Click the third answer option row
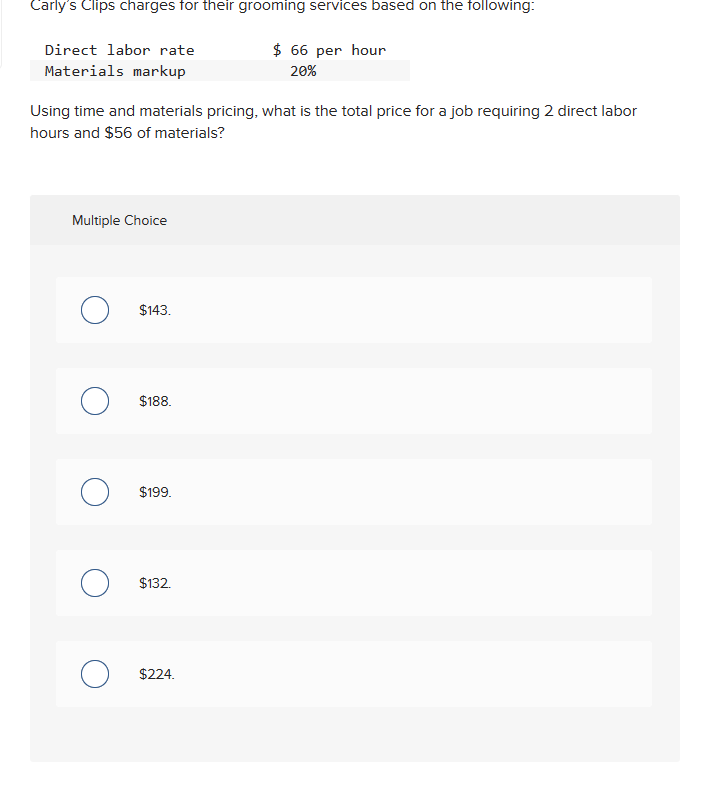 [x=354, y=492]
